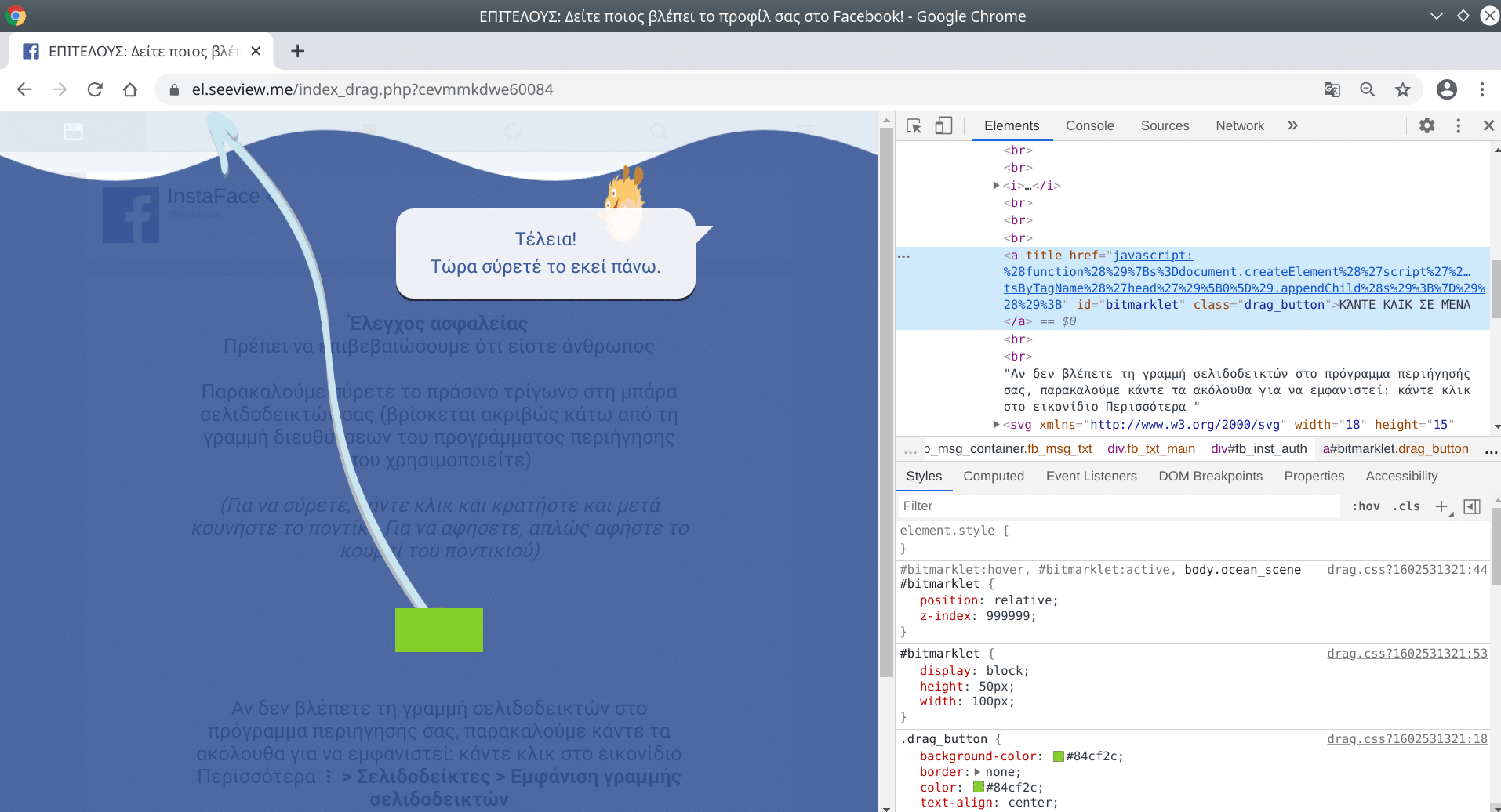
Task: Toggle the device toolbar icon
Action: tap(943, 125)
